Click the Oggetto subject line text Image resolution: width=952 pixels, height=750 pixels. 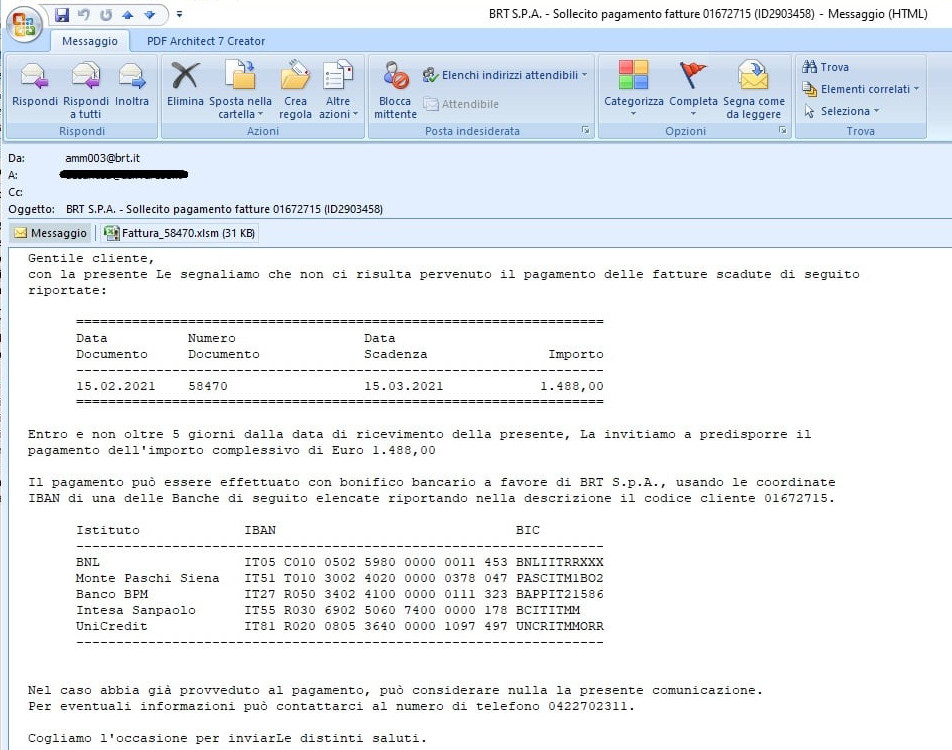click(x=224, y=209)
